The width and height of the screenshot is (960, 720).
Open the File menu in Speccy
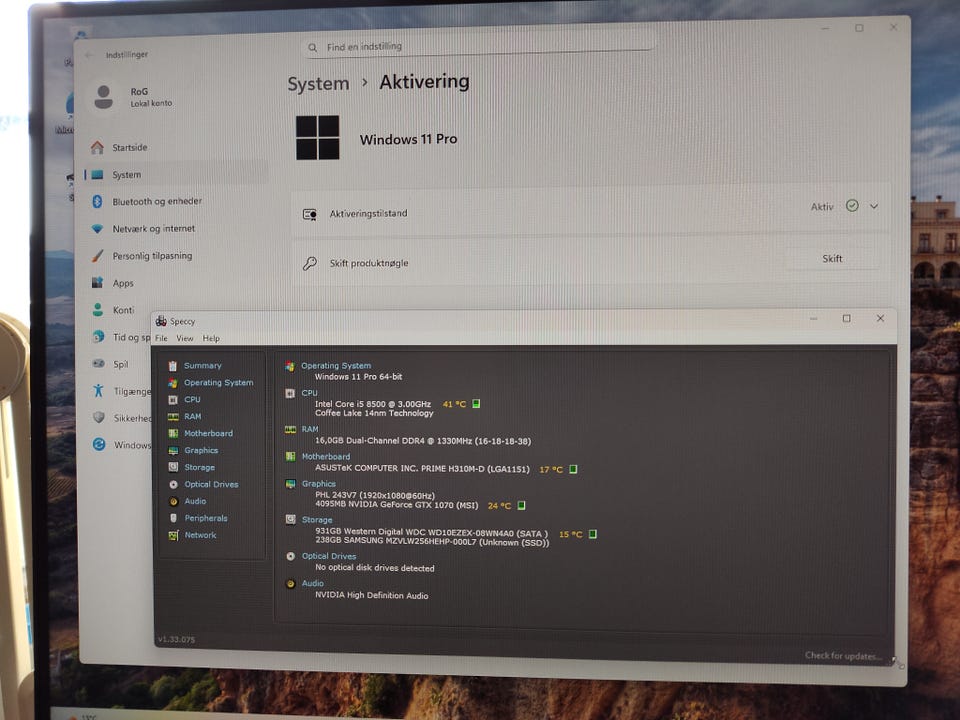[x=161, y=338]
